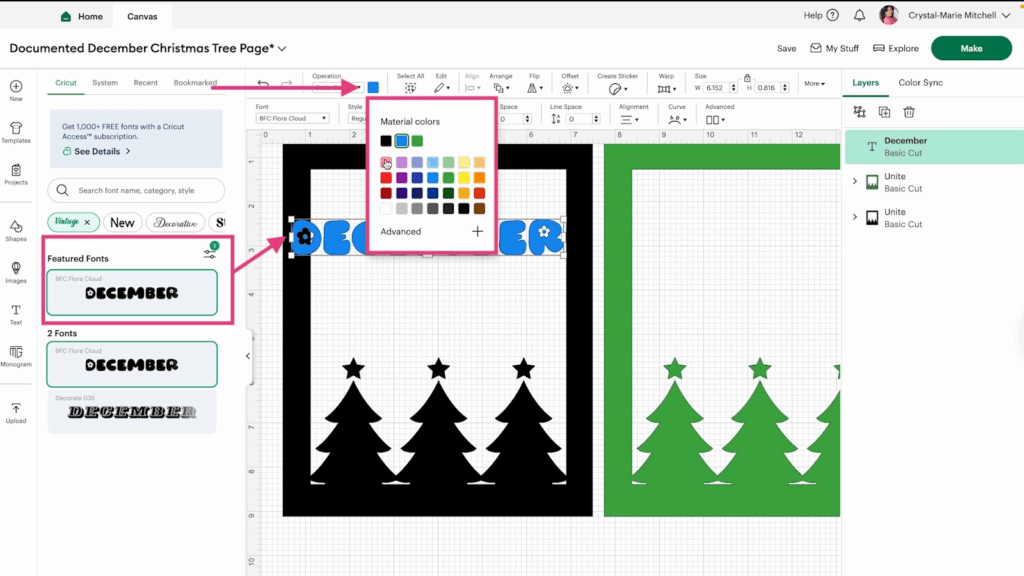The height and width of the screenshot is (576, 1024).
Task: Click the green Make button
Action: [971, 48]
